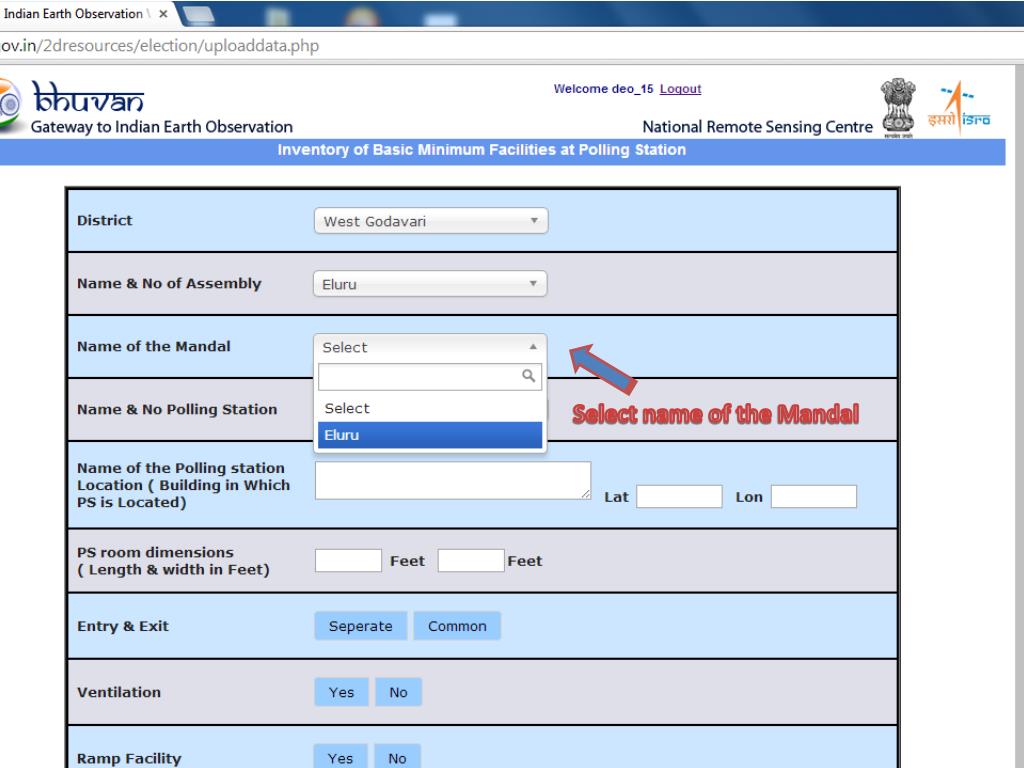This screenshot has width=1024, height=768.
Task: Click the Lat input field
Action: point(679,496)
